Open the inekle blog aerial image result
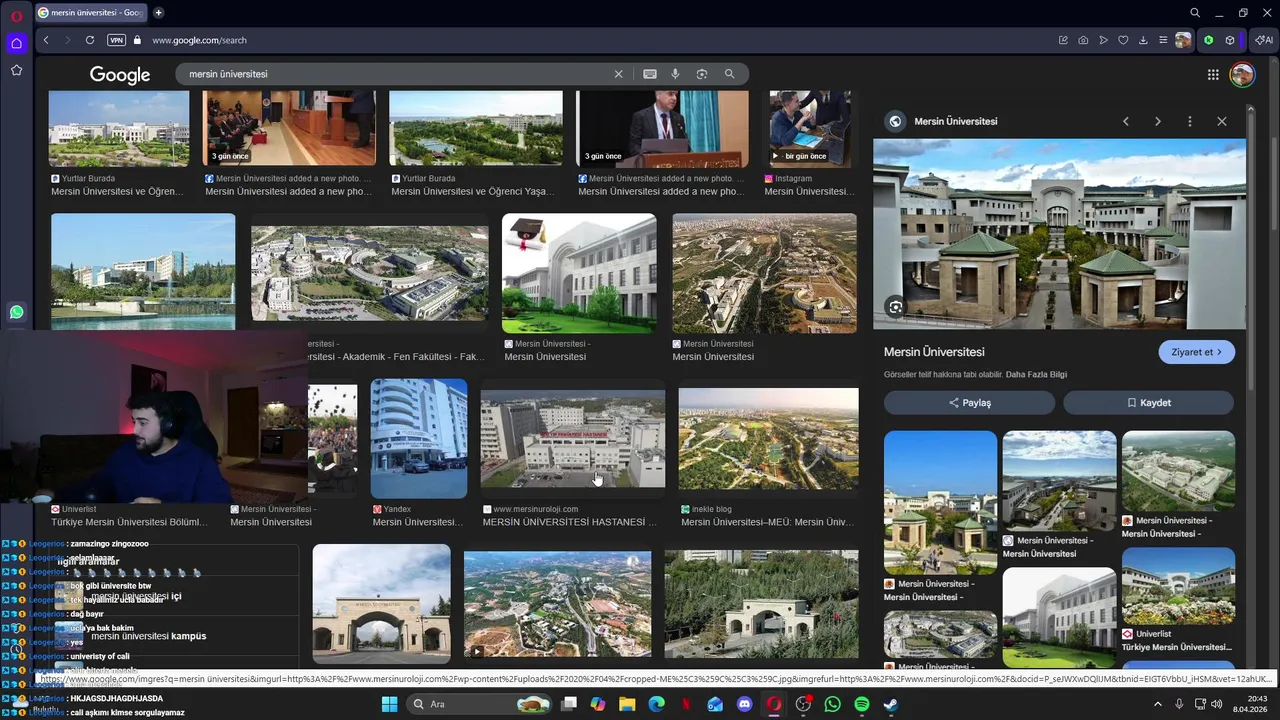 point(768,439)
